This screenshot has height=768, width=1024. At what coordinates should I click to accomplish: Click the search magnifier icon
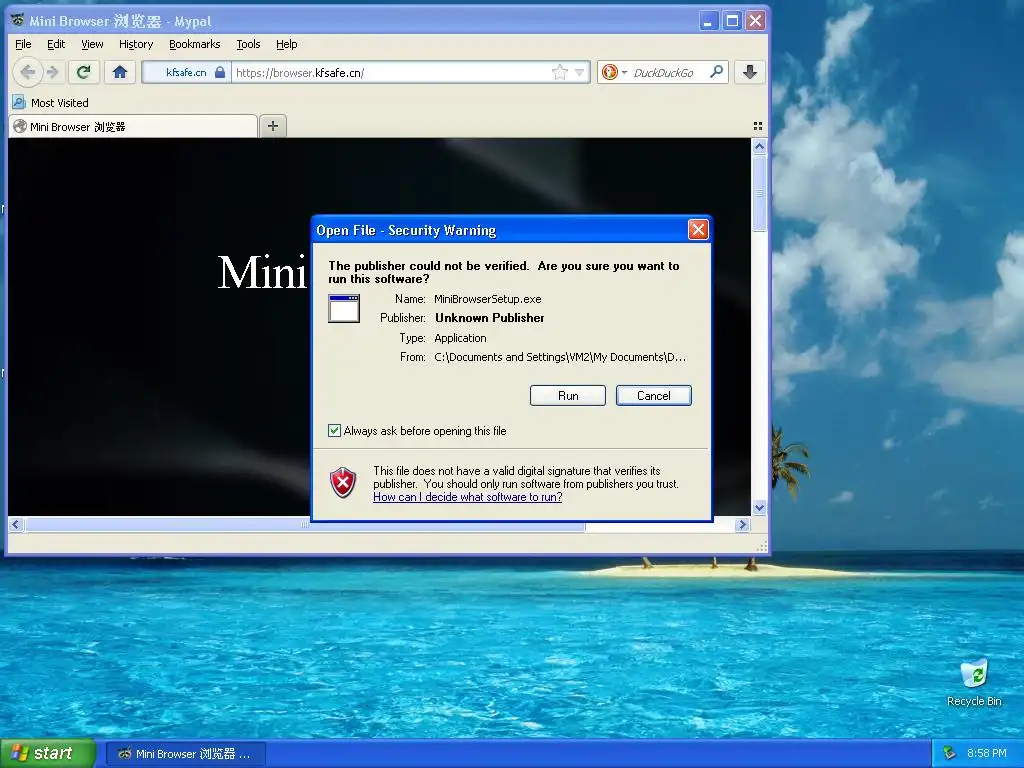click(x=716, y=71)
